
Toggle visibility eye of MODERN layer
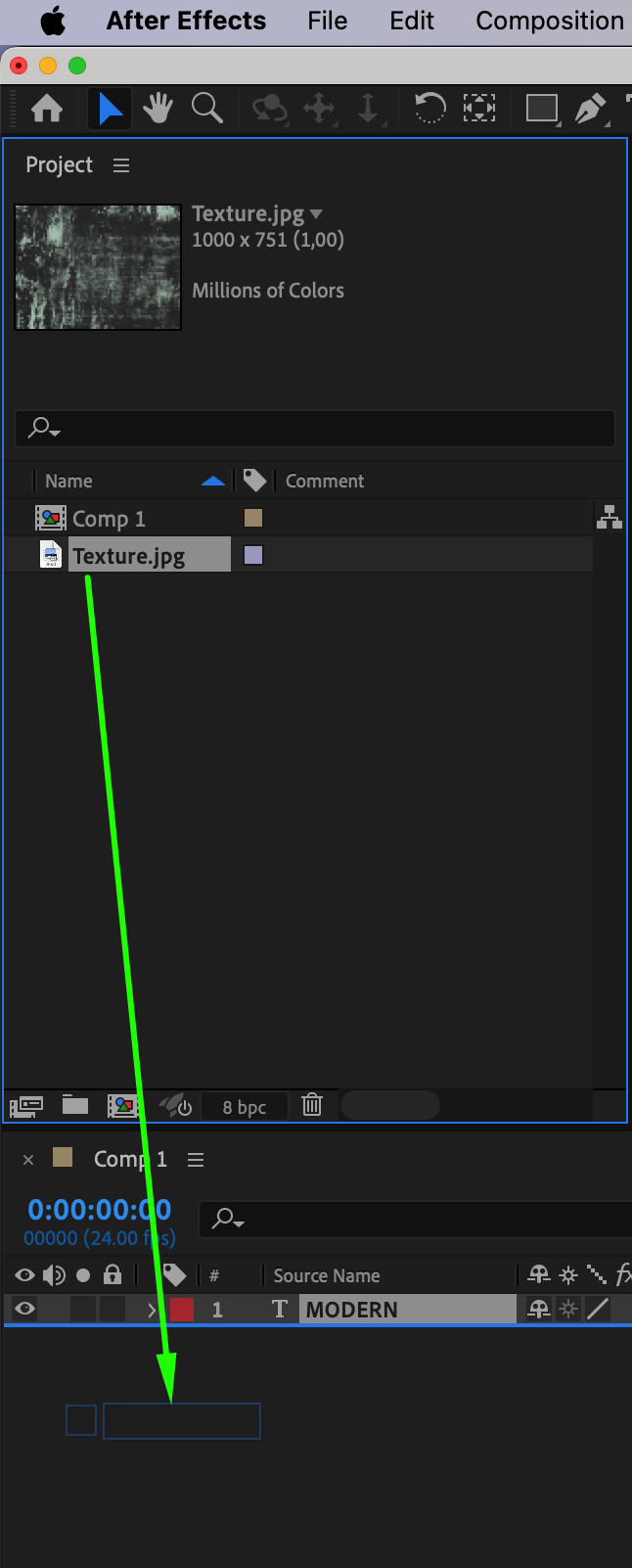tap(25, 1310)
